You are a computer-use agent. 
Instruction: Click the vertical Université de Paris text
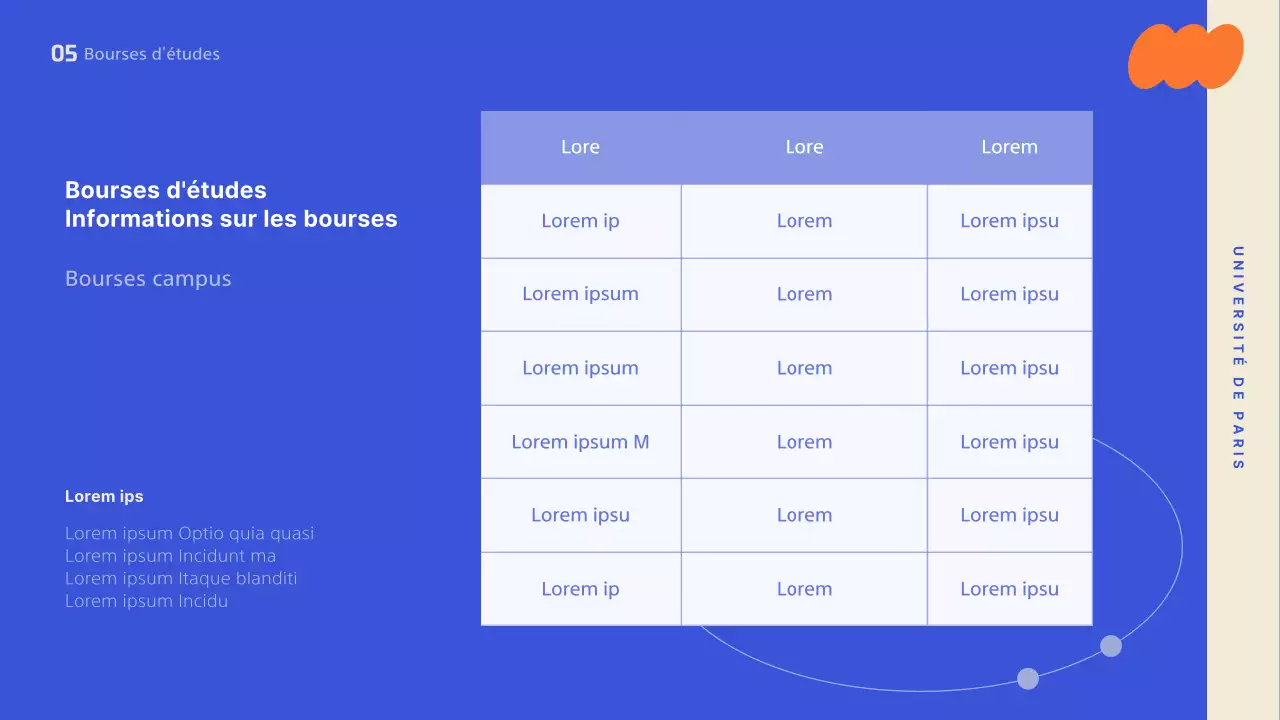point(1238,358)
